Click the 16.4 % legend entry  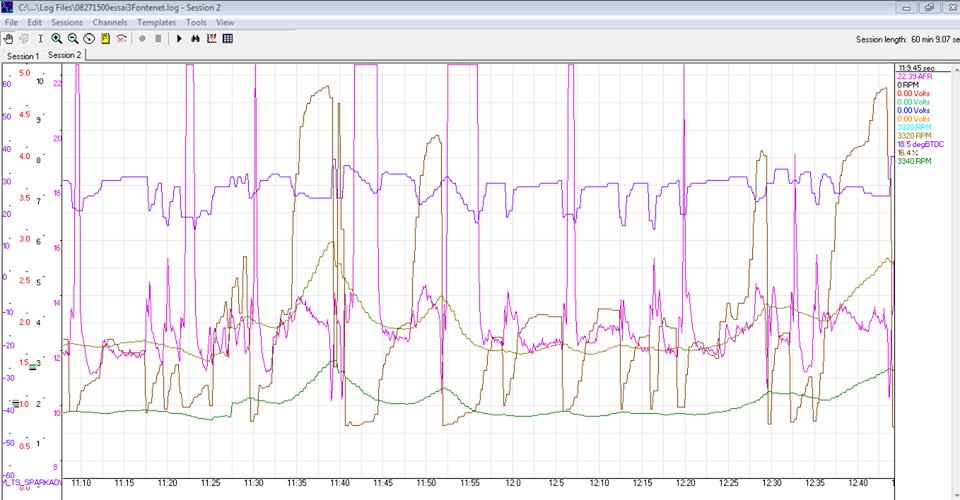(x=908, y=153)
